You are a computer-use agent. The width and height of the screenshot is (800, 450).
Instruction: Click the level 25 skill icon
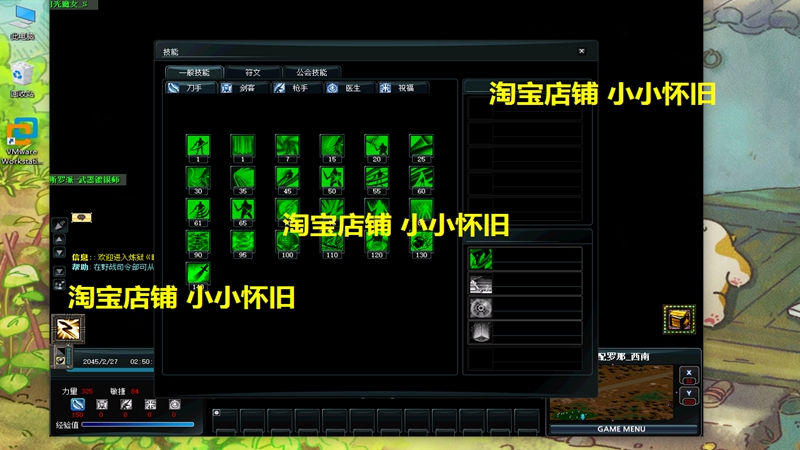click(421, 146)
